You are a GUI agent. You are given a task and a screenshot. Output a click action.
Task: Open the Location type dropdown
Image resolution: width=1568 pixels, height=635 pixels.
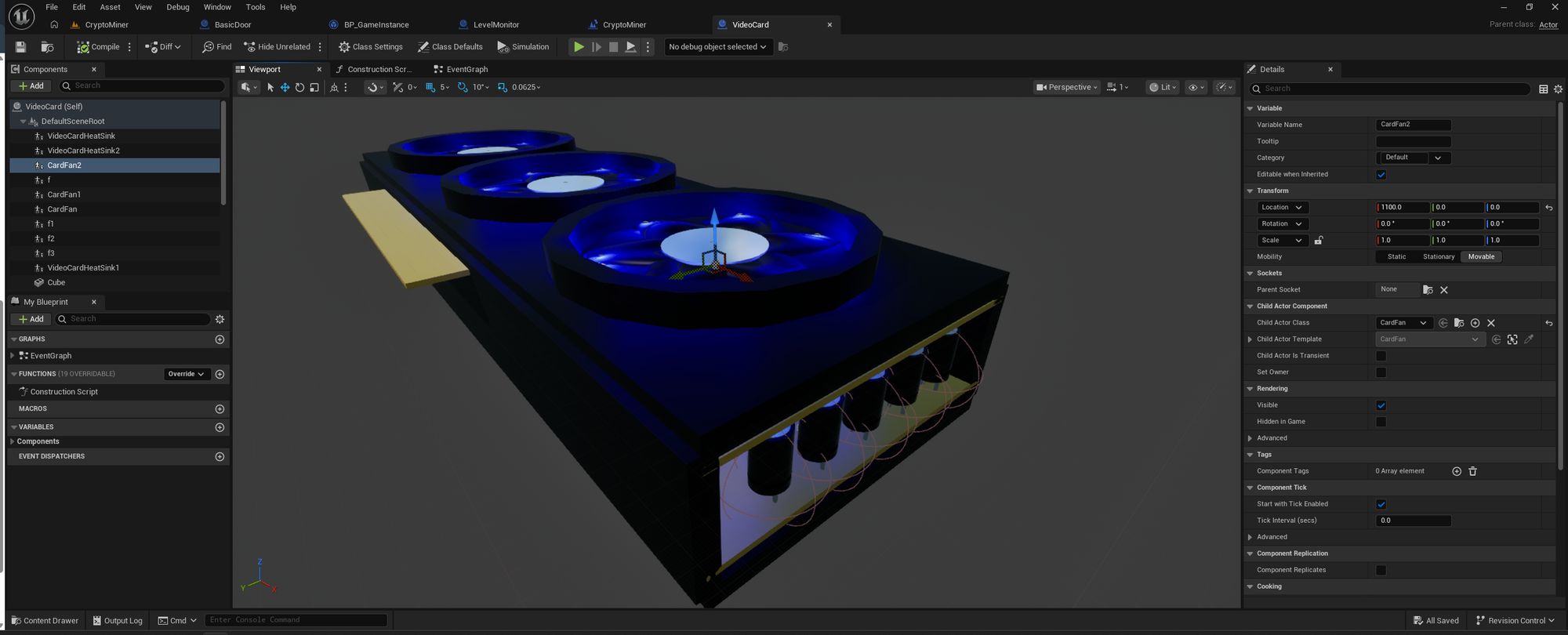(x=1283, y=208)
